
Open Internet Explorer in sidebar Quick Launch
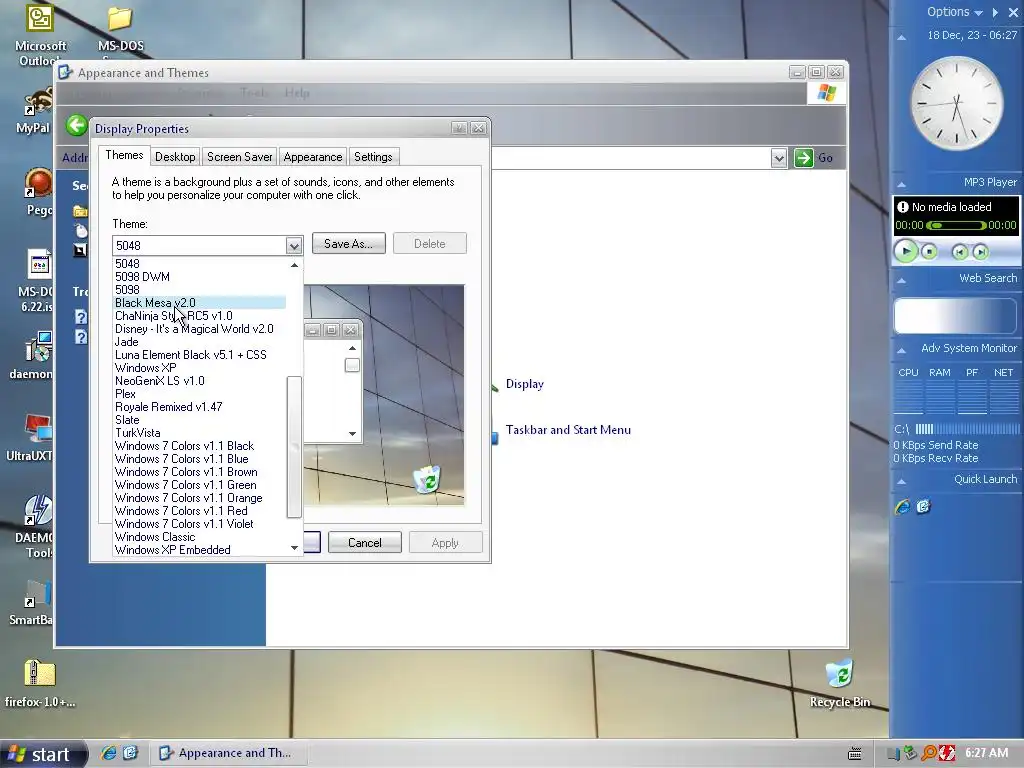coord(903,506)
